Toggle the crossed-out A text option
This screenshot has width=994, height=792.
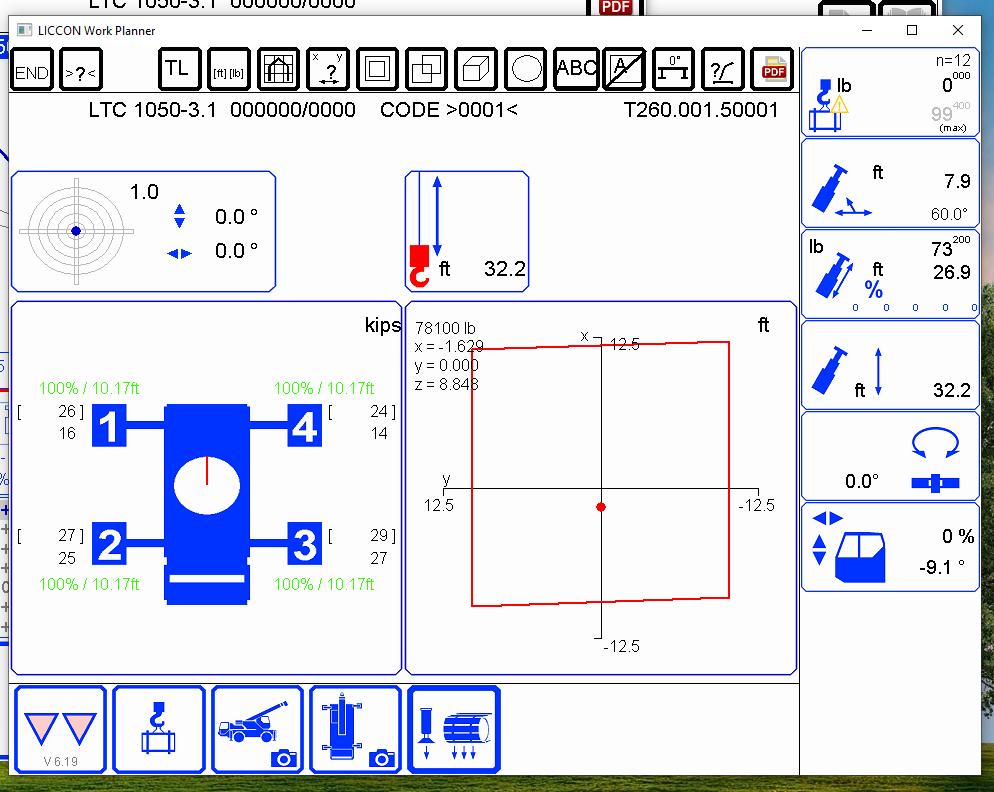pos(624,69)
